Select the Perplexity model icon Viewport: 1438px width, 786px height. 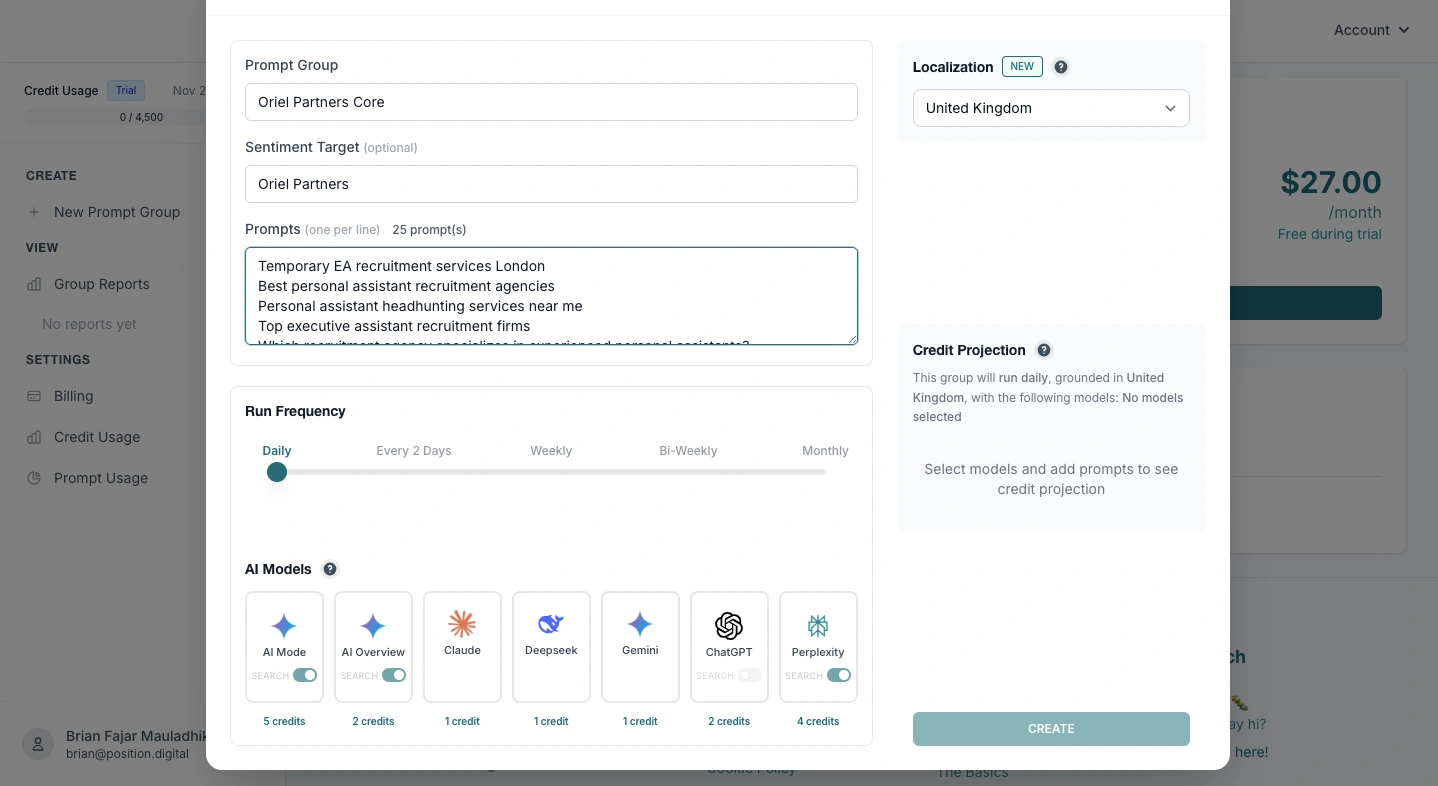[818, 626]
